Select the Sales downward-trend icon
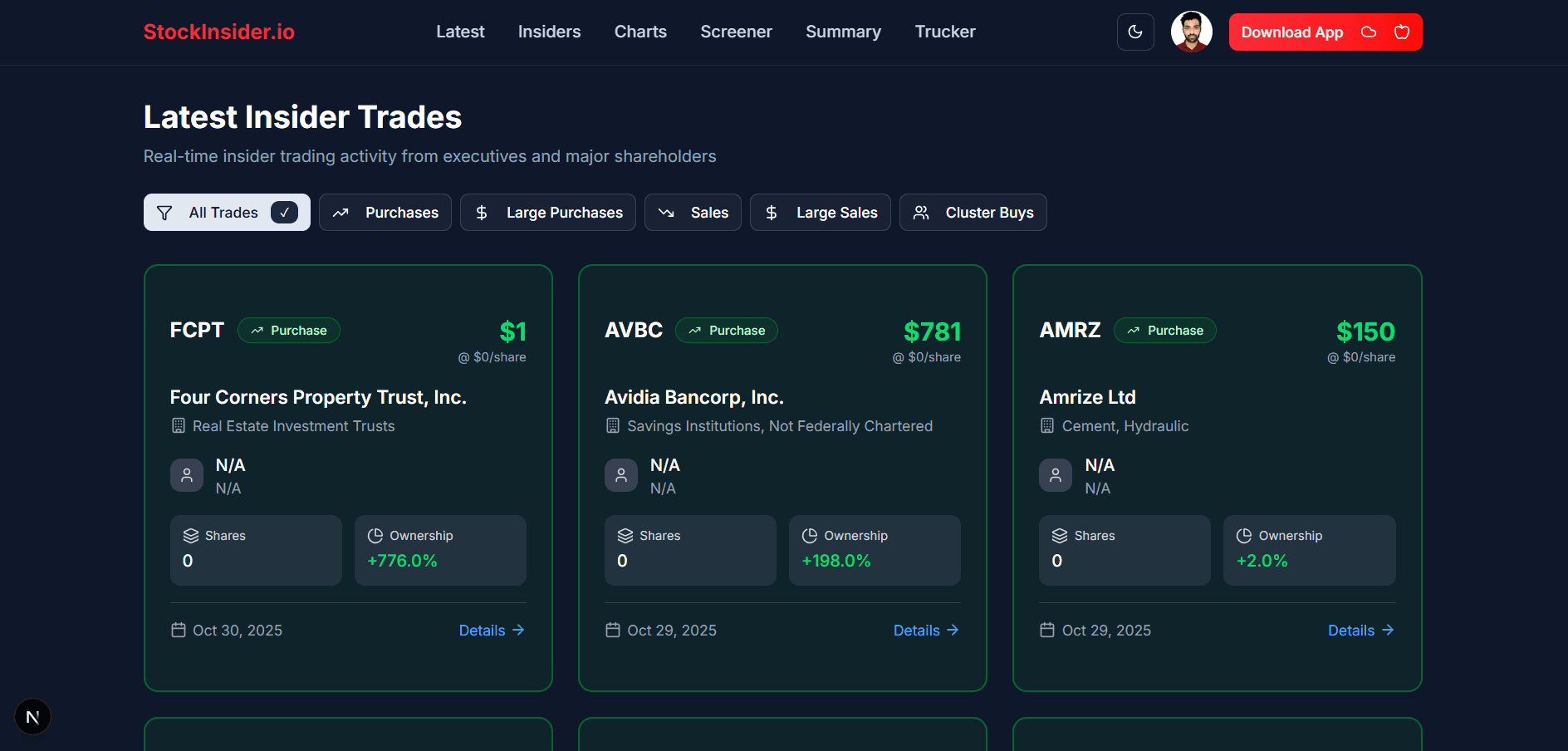Screen dimensions: 1568x751 [x=667, y=213]
